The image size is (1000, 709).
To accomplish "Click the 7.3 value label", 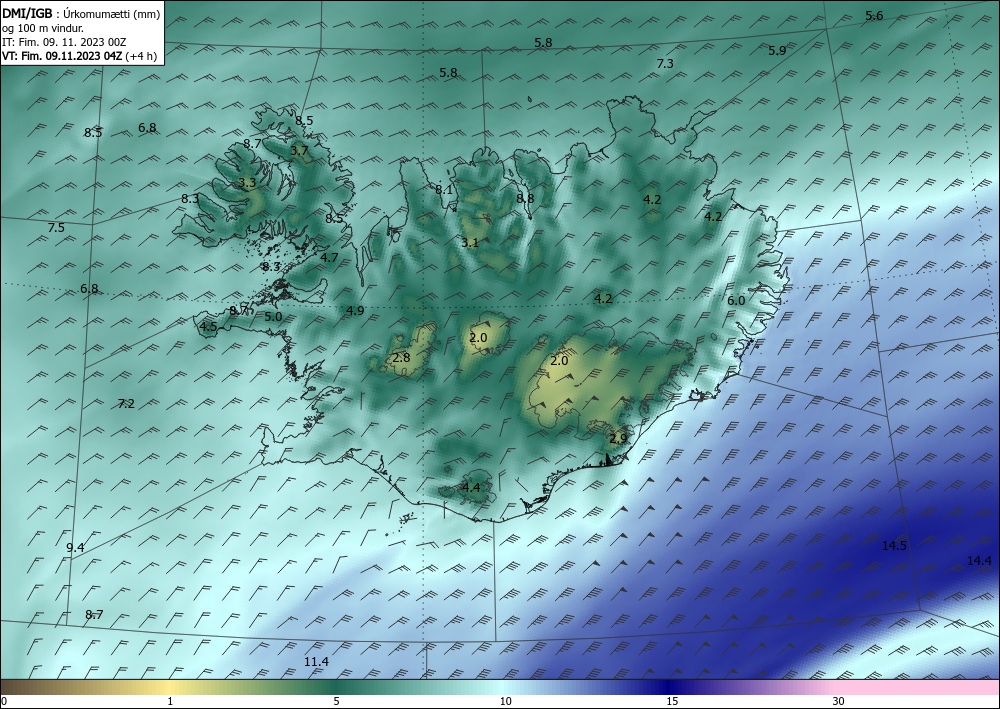I will click(665, 63).
